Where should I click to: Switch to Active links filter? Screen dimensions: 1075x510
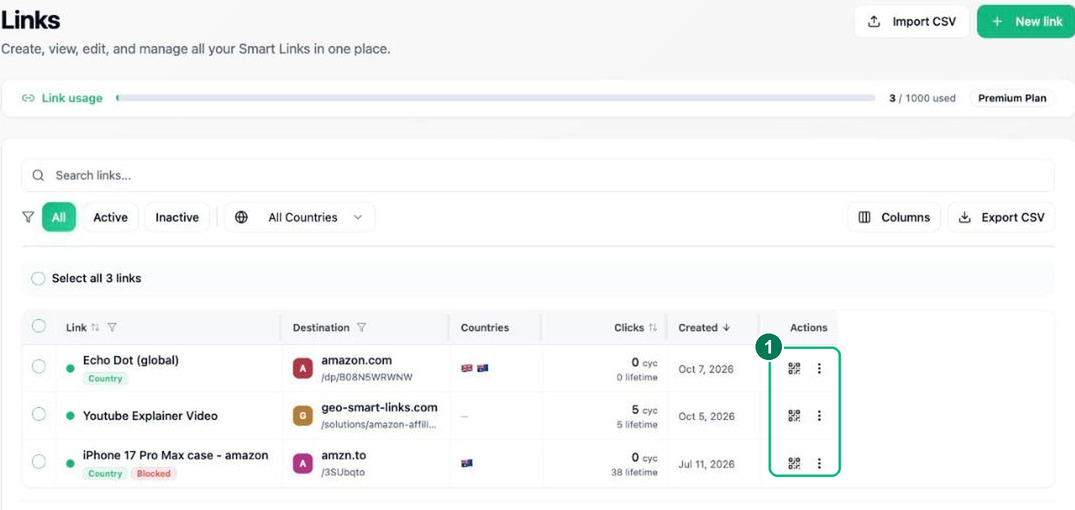[110, 217]
